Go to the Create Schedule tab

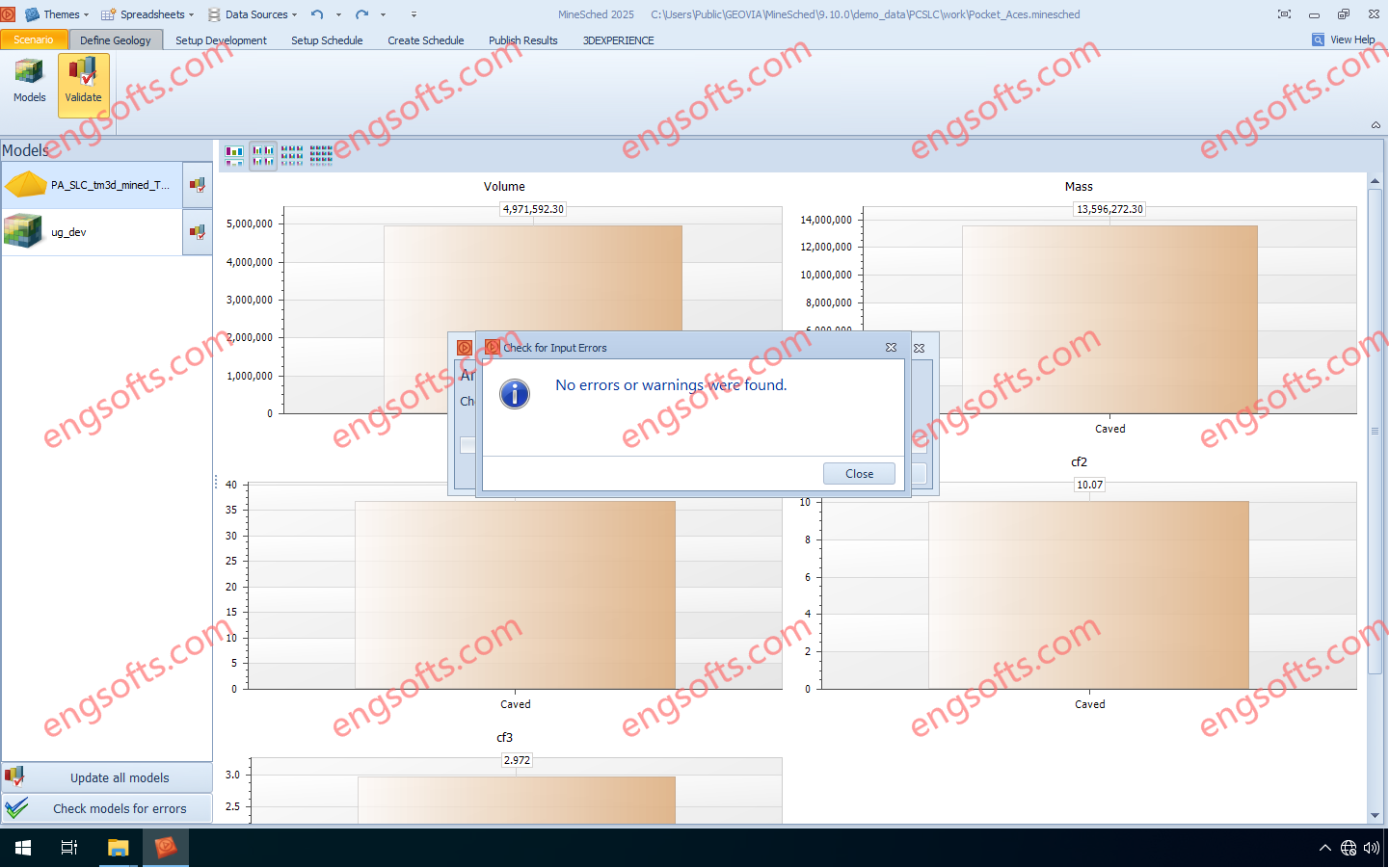coord(425,40)
